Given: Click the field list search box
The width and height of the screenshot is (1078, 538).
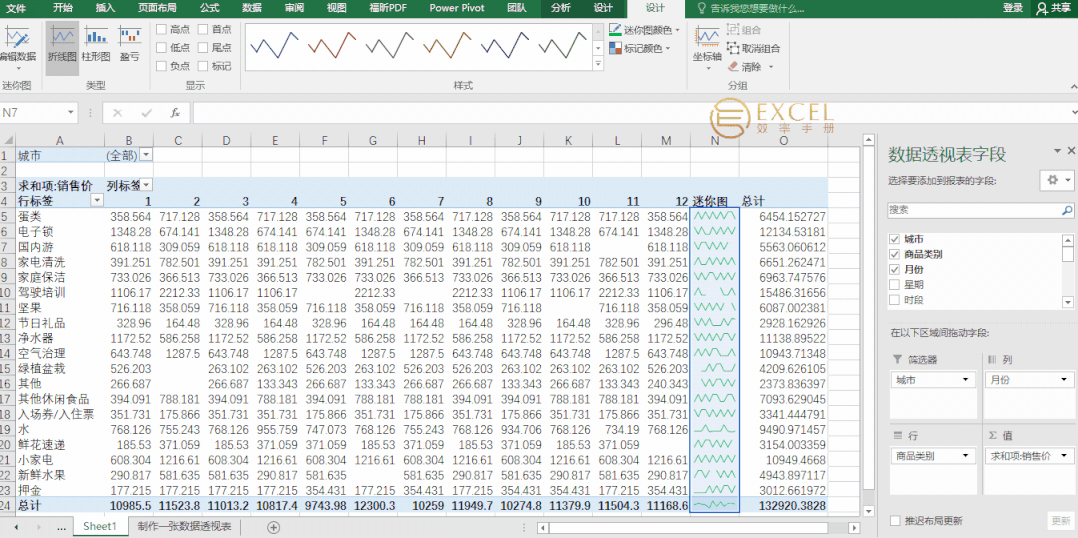Looking at the screenshot, I should pos(981,210).
